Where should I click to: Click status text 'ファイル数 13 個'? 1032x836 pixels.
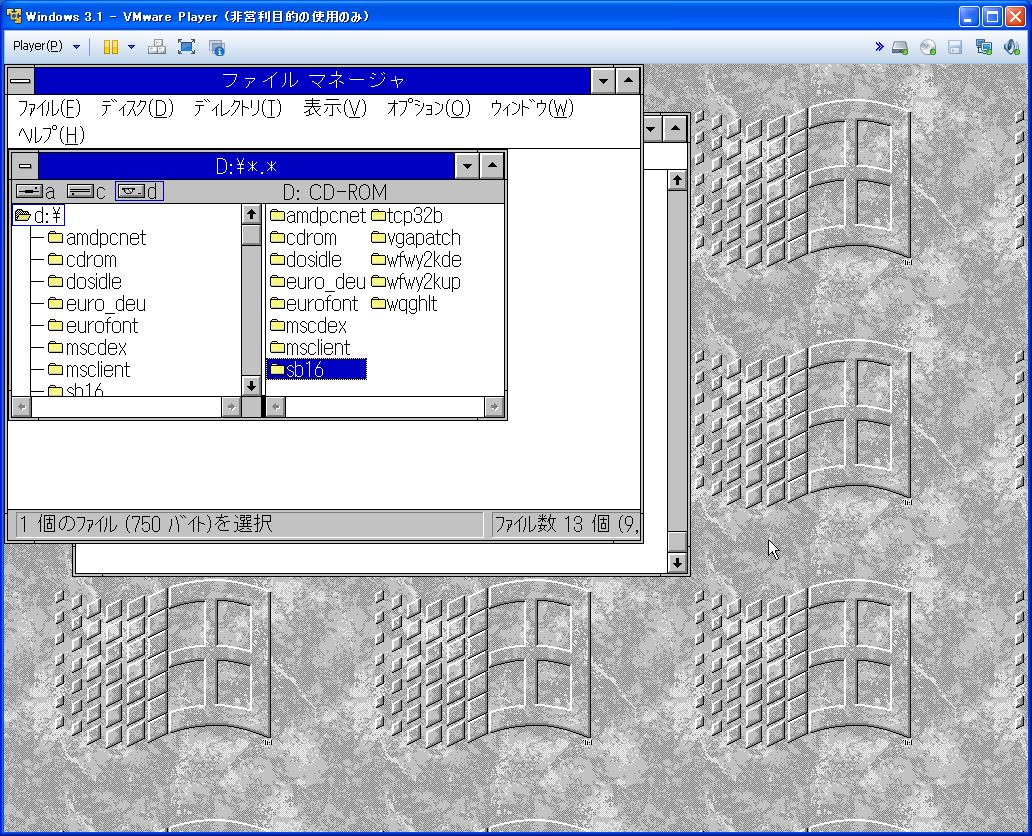[x=552, y=524]
